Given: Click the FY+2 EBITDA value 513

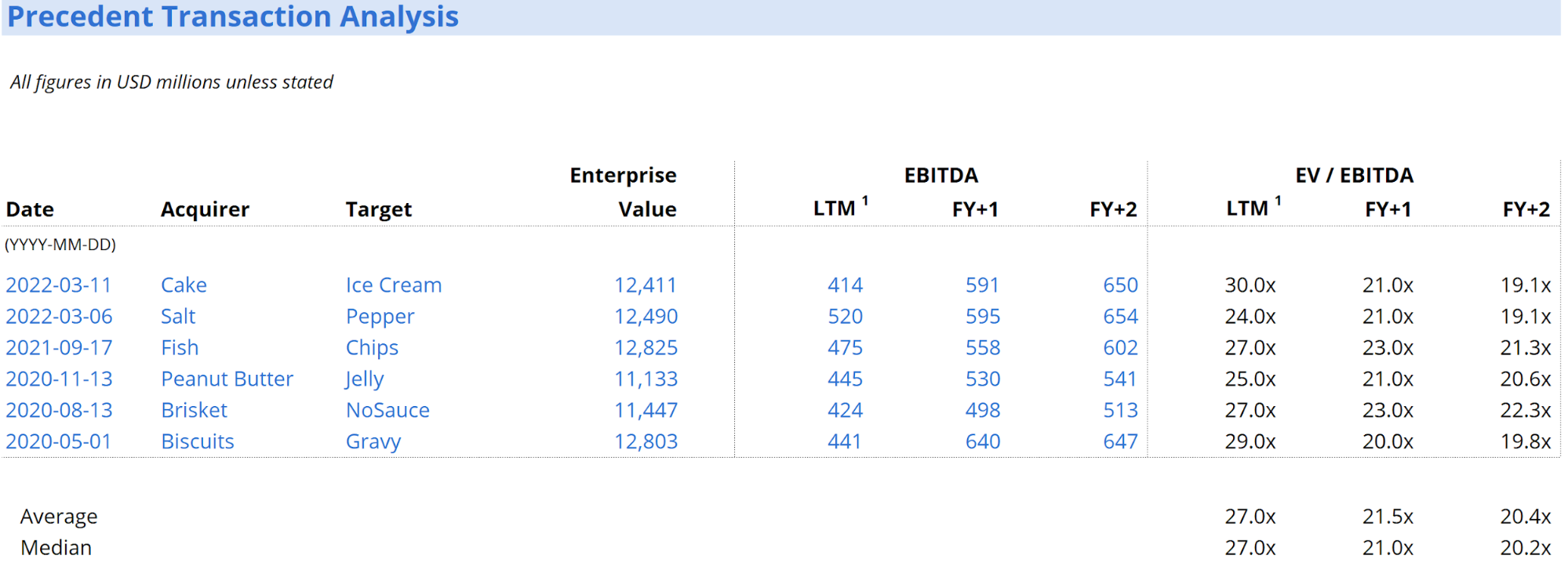Looking at the screenshot, I should (x=1120, y=411).
